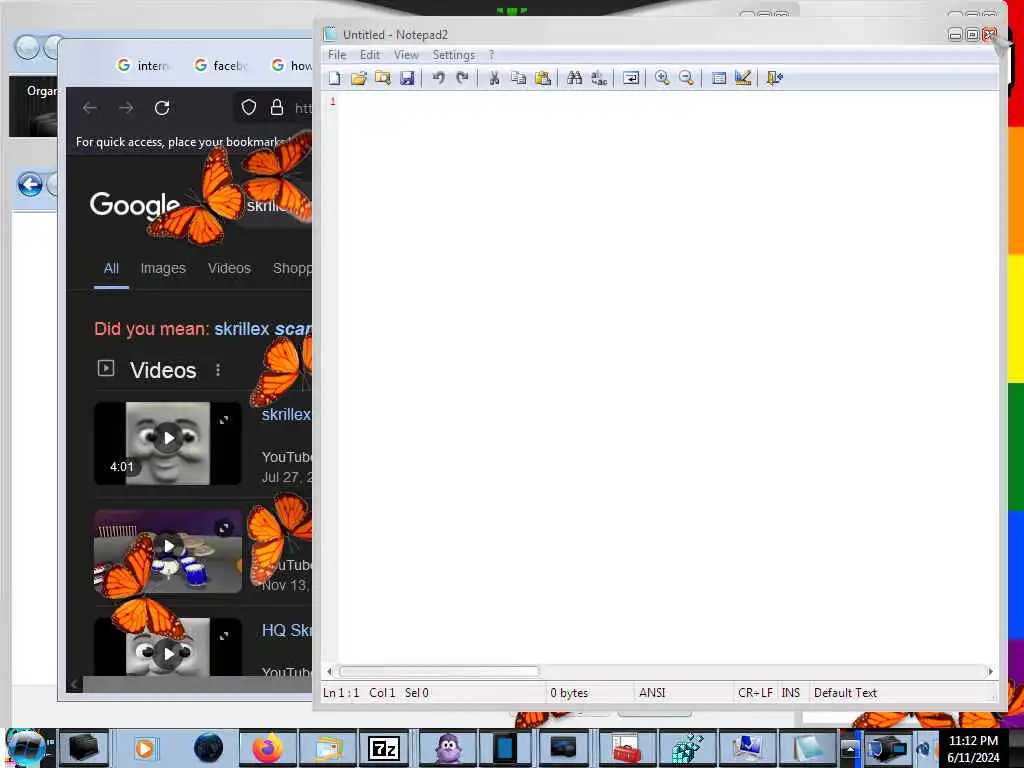Screen dimensions: 1024x768
Task: Open the Select Scheme toolbar icon
Action: tap(718, 78)
